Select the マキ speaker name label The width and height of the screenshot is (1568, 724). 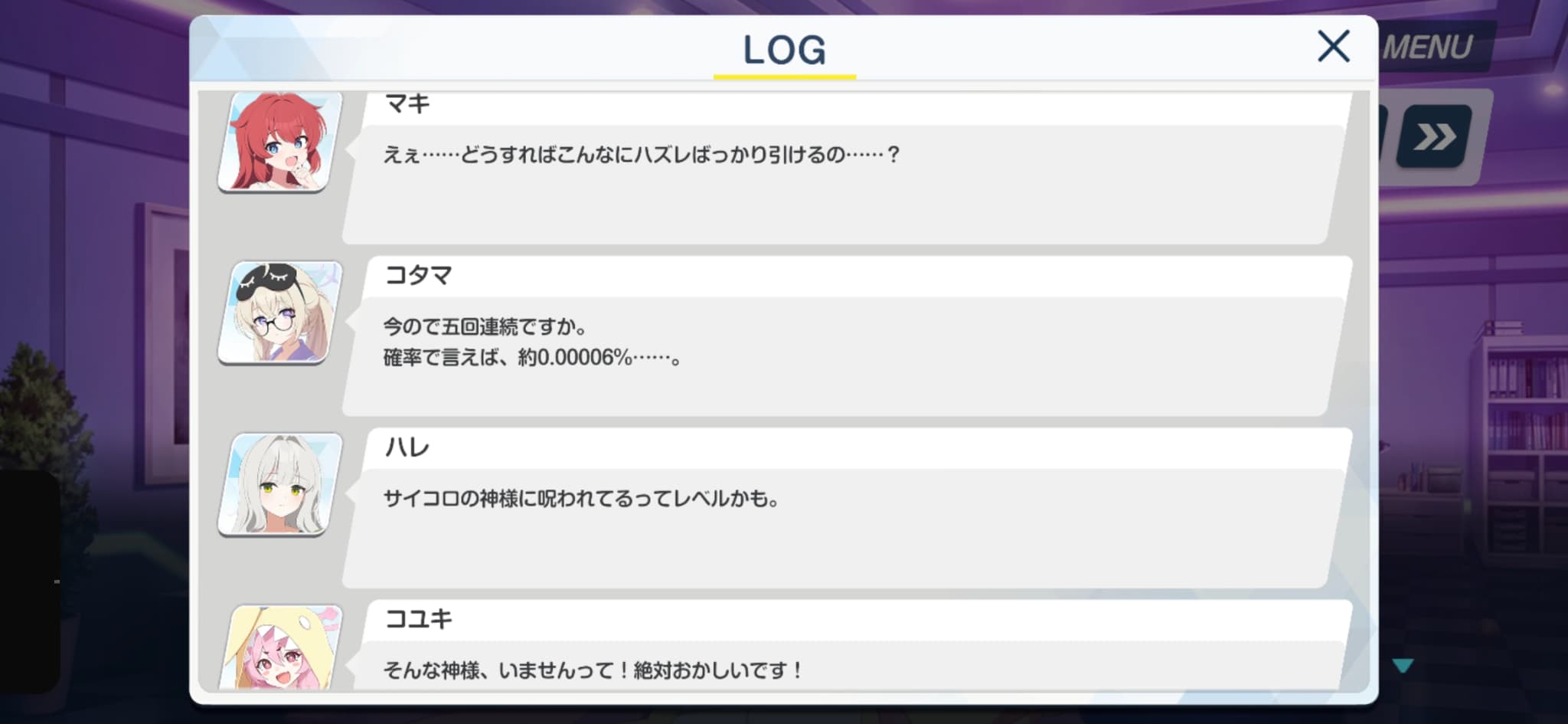tap(407, 103)
